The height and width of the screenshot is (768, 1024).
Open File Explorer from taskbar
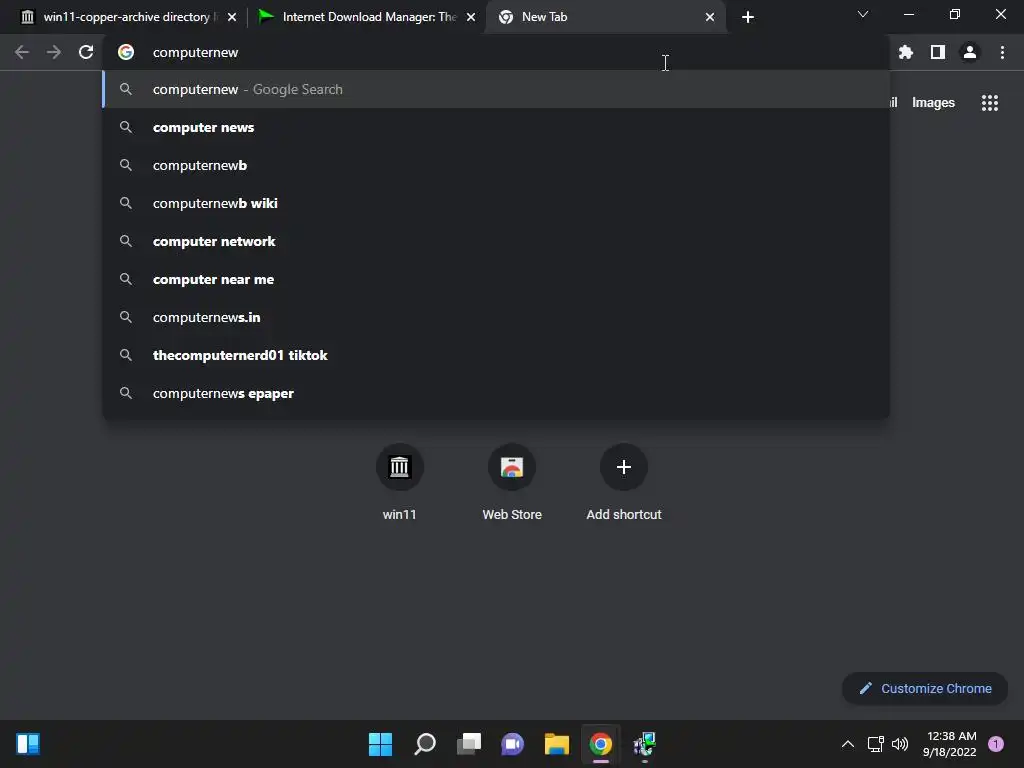(556, 744)
